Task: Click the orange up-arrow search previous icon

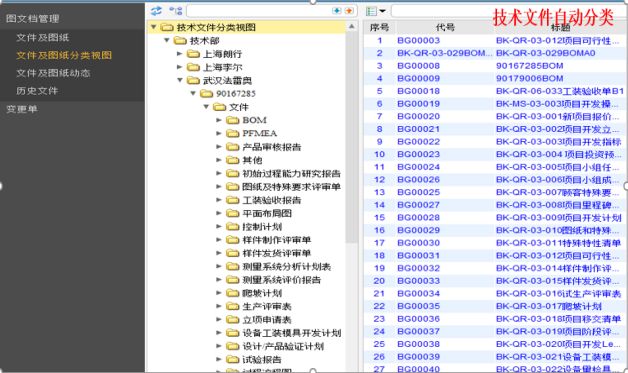Action: coord(349,11)
